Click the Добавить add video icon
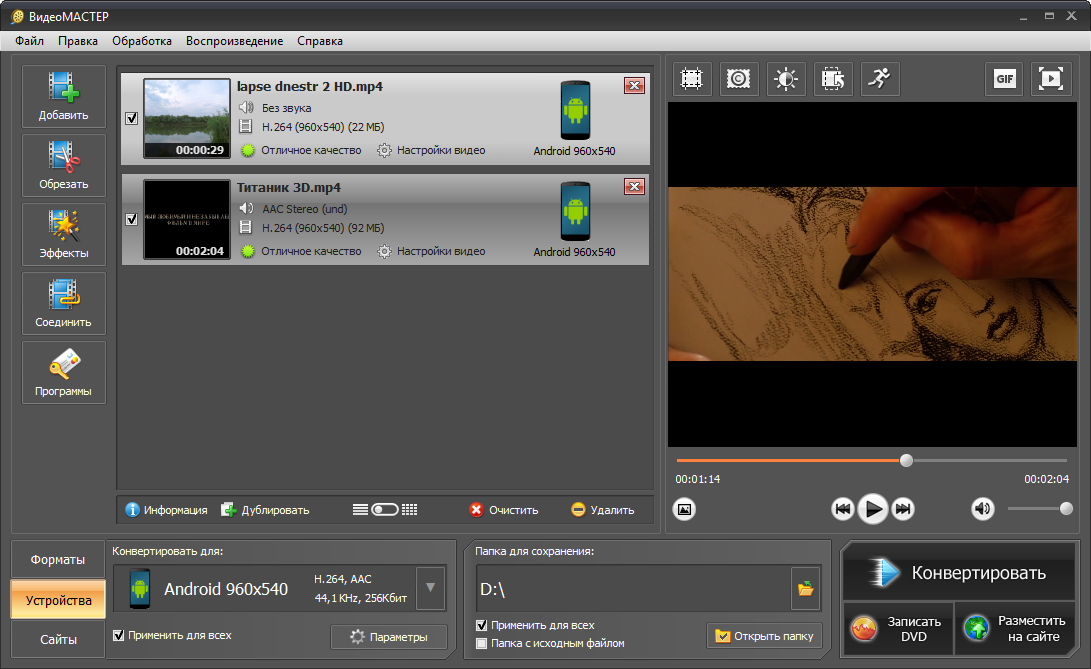This screenshot has height=669, width=1091. (63, 96)
